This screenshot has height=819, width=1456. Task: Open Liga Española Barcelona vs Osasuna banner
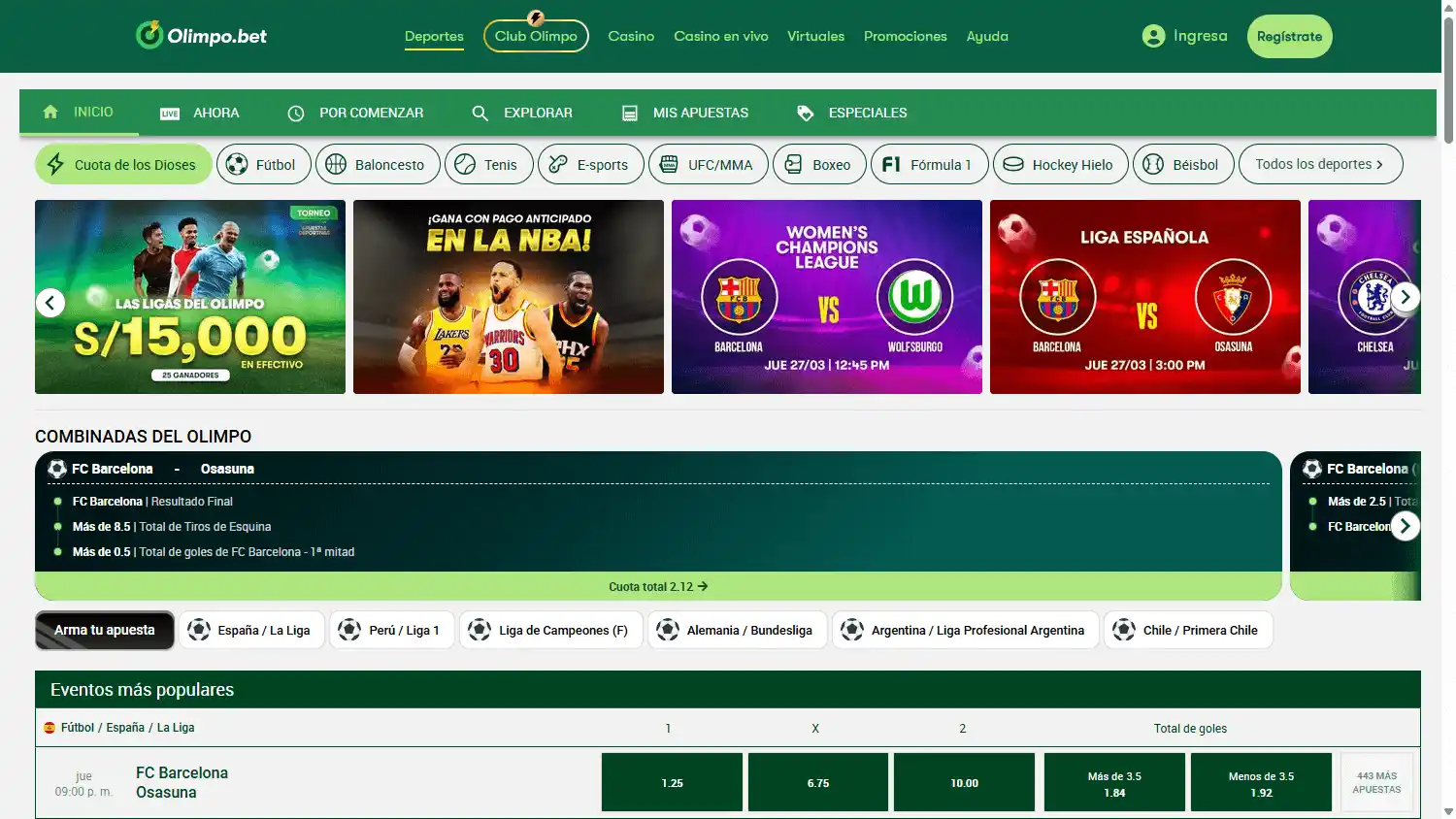pos(1145,297)
